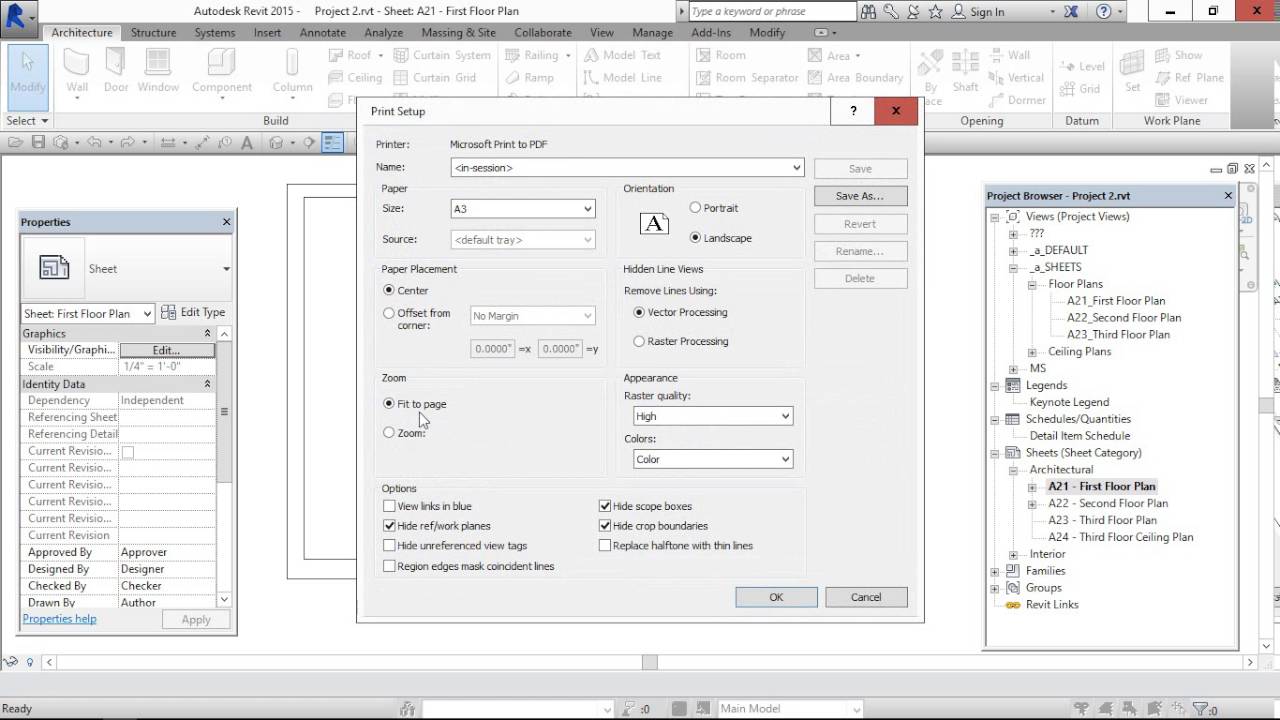This screenshot has width=1280, height=720.
Task: Toggle Region edges mask coincident lines
Action: (x=389, y=566)
